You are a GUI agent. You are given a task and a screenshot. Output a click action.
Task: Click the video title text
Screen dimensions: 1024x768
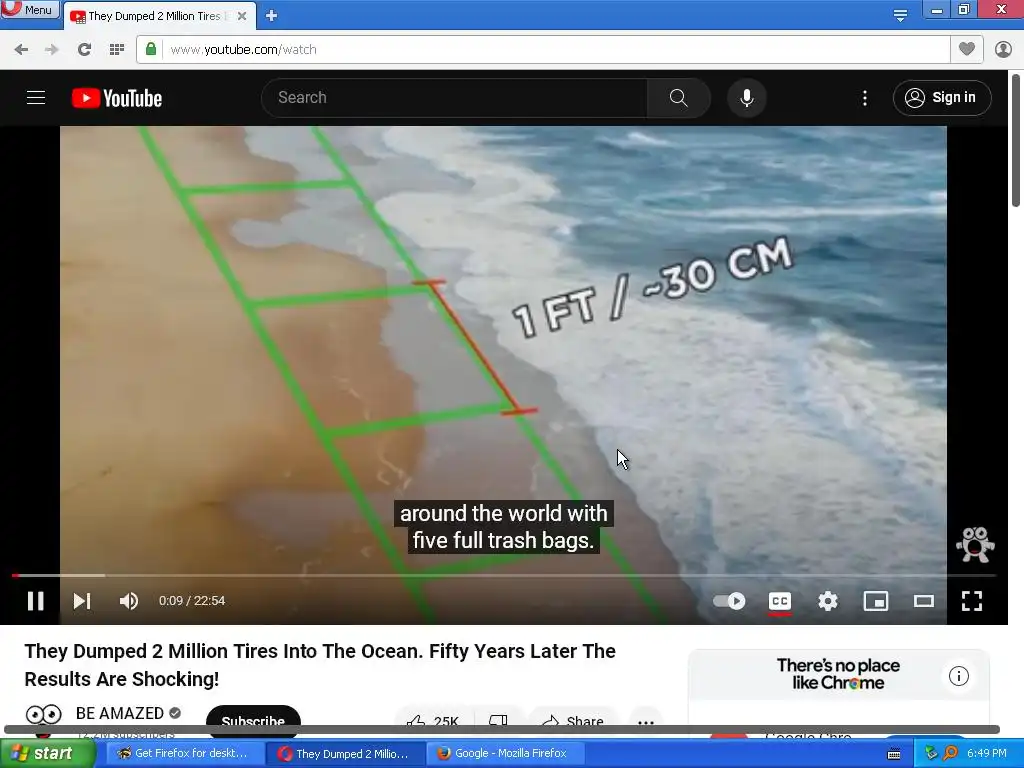pos(320,665)
